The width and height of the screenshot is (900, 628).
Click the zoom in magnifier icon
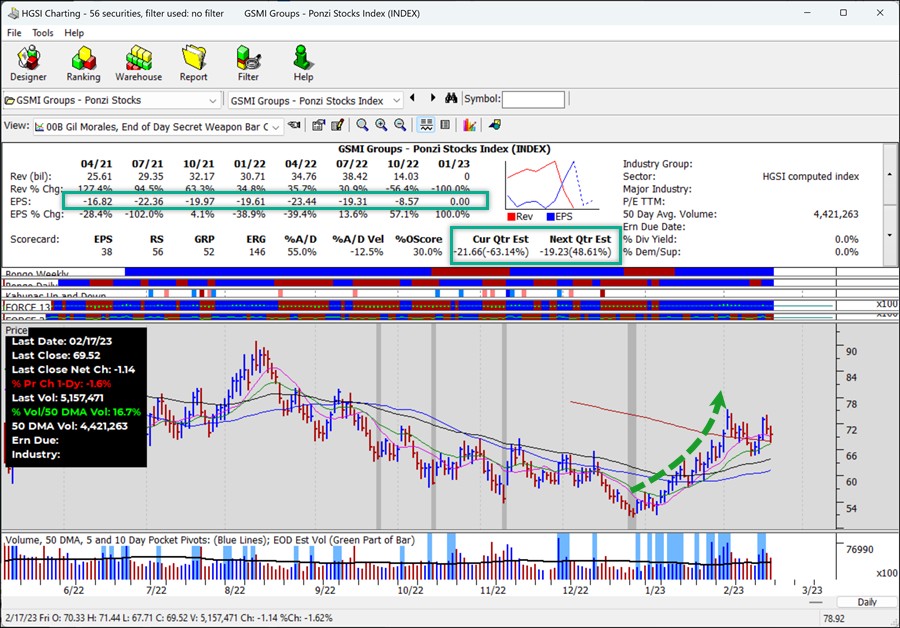pyautogui.click(x=381, y=125)
